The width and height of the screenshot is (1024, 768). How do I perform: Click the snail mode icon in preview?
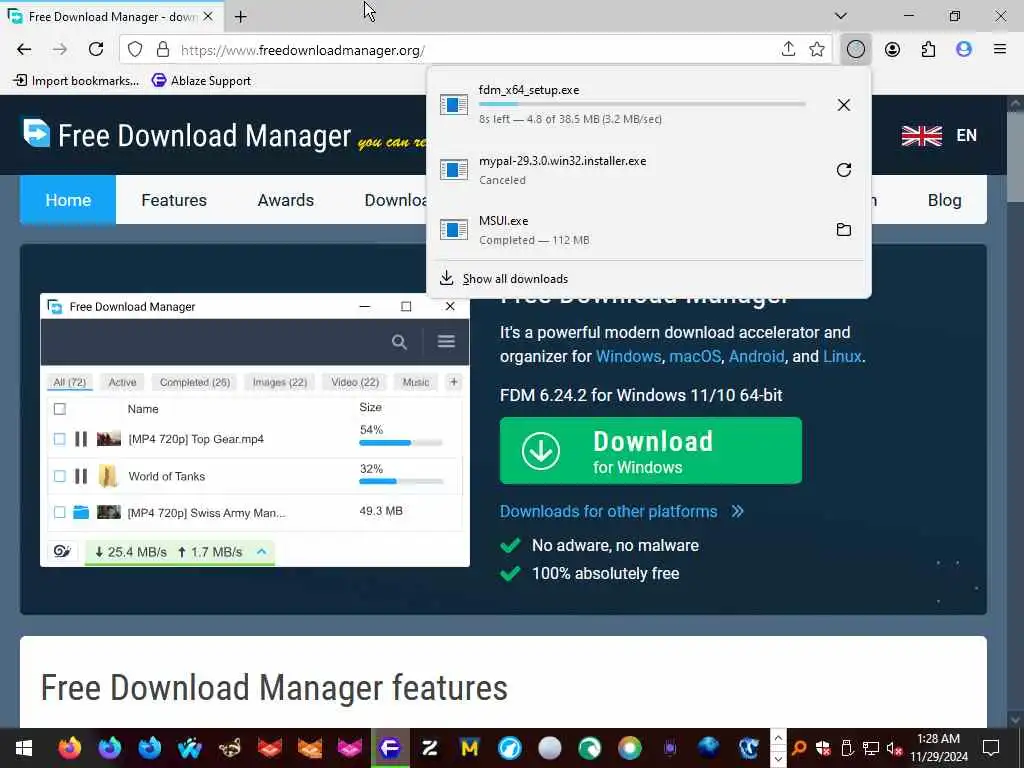[x=63, y=552]
